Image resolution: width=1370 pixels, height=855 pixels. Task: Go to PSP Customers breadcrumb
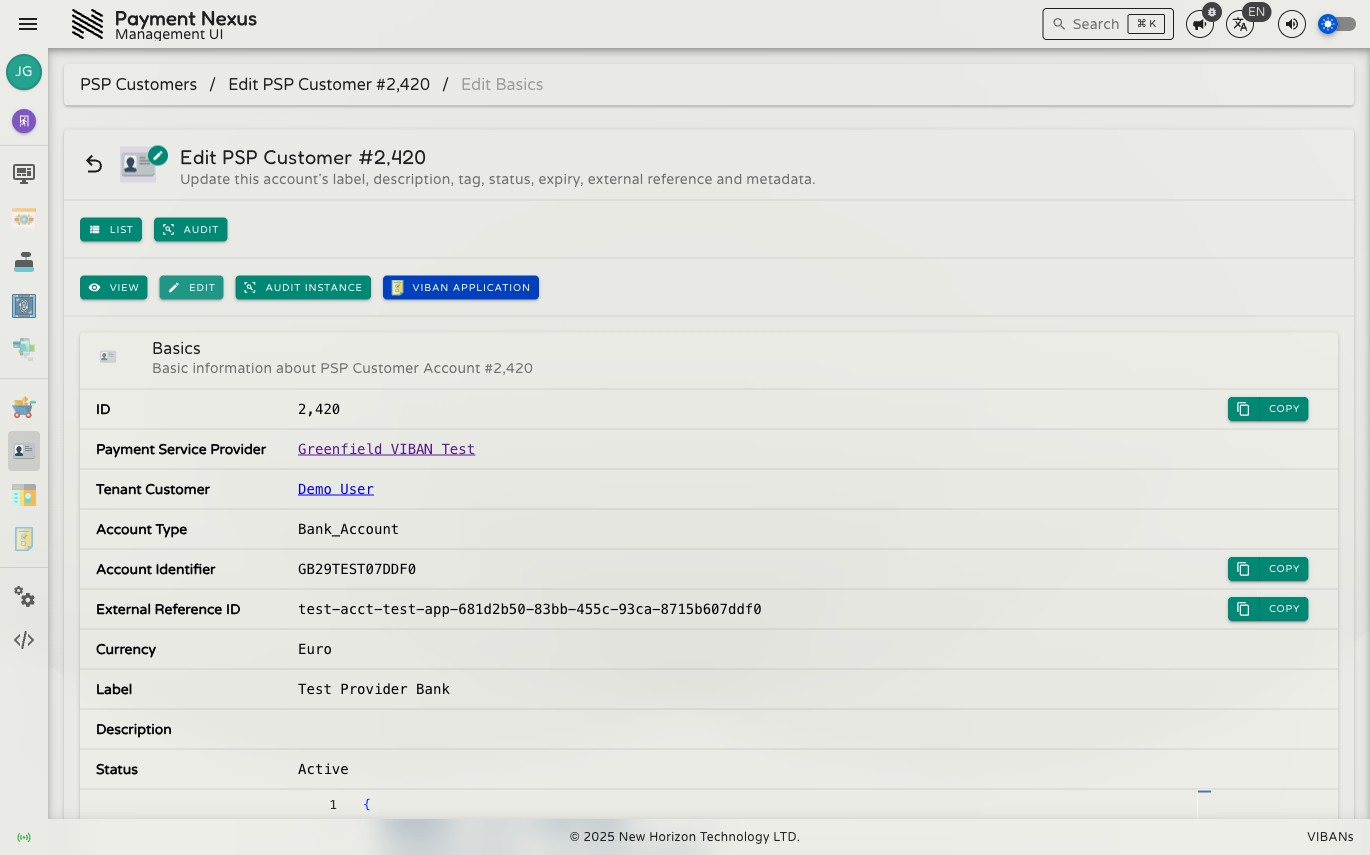tap(139, 85)
